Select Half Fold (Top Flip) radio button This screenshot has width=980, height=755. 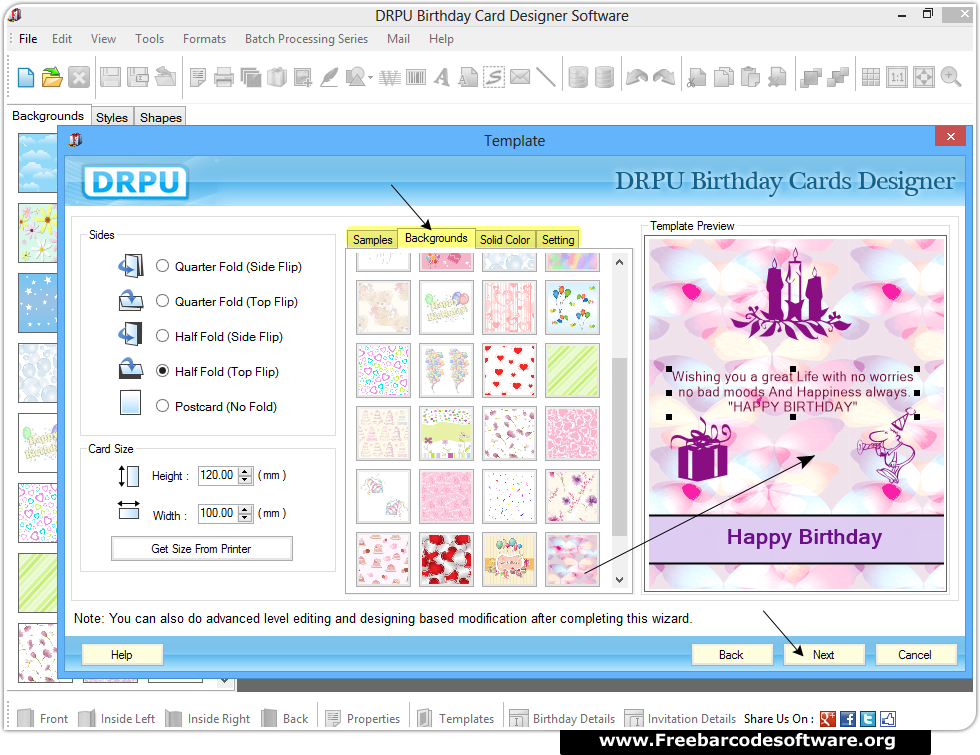click(x=162, y=371)
